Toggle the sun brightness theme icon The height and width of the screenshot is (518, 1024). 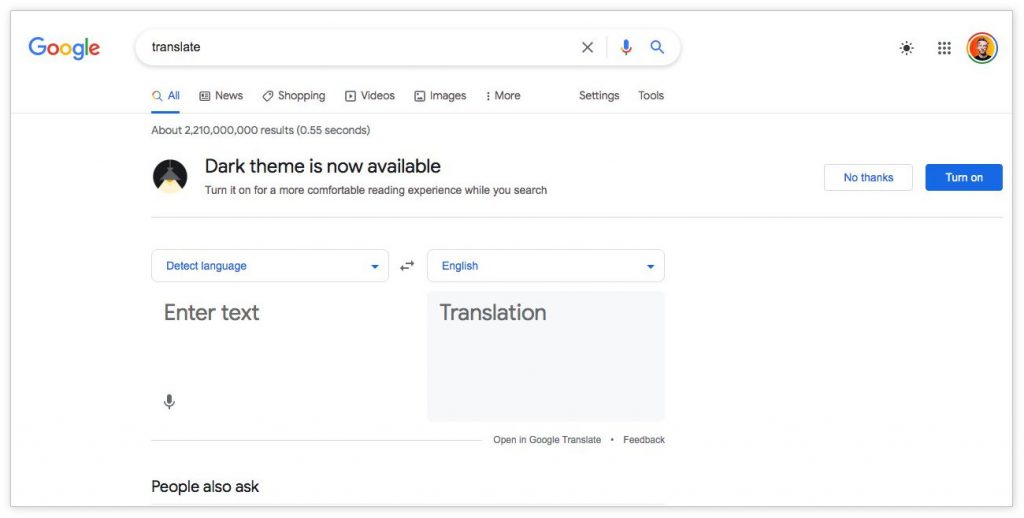click(x=906, y=48)
